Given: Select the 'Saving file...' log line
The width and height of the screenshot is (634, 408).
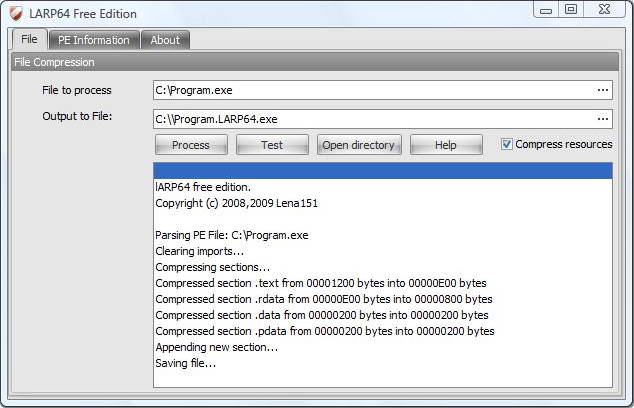Looking at the screenshot, I should tap(383, 363).
